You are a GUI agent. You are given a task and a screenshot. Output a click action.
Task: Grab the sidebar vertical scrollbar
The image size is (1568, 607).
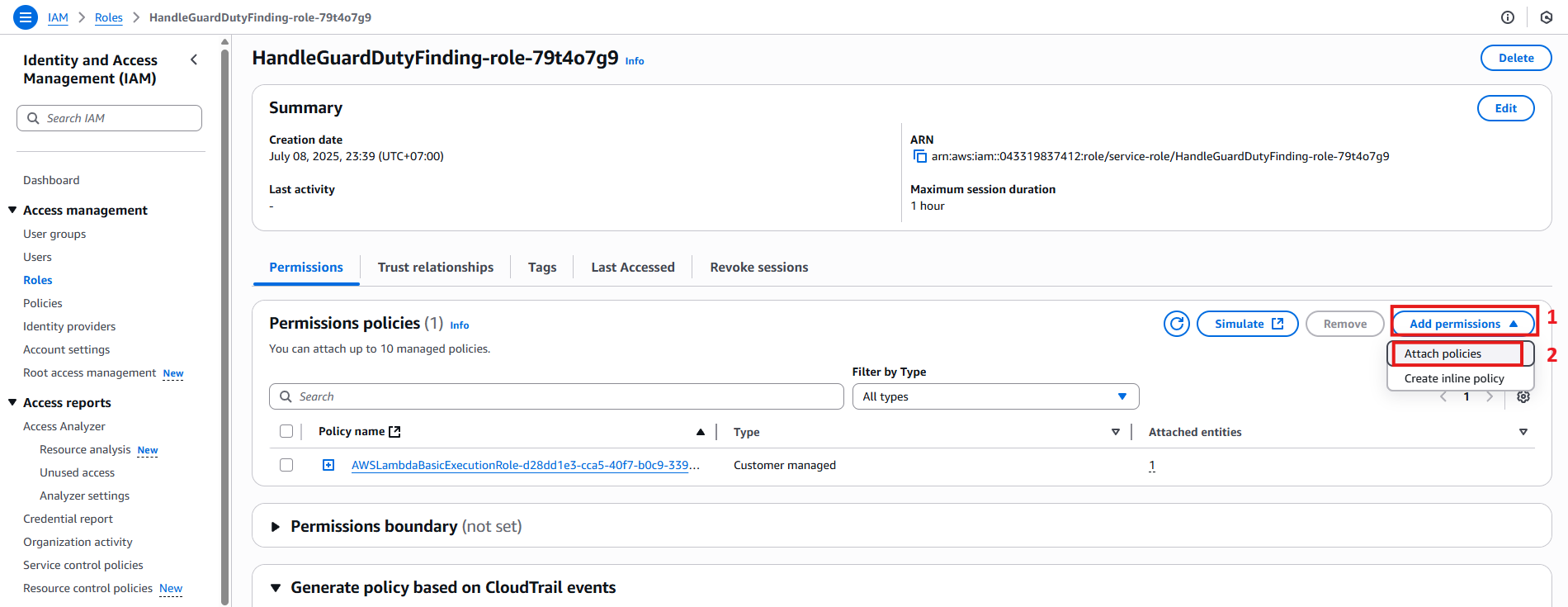[224, 326]
